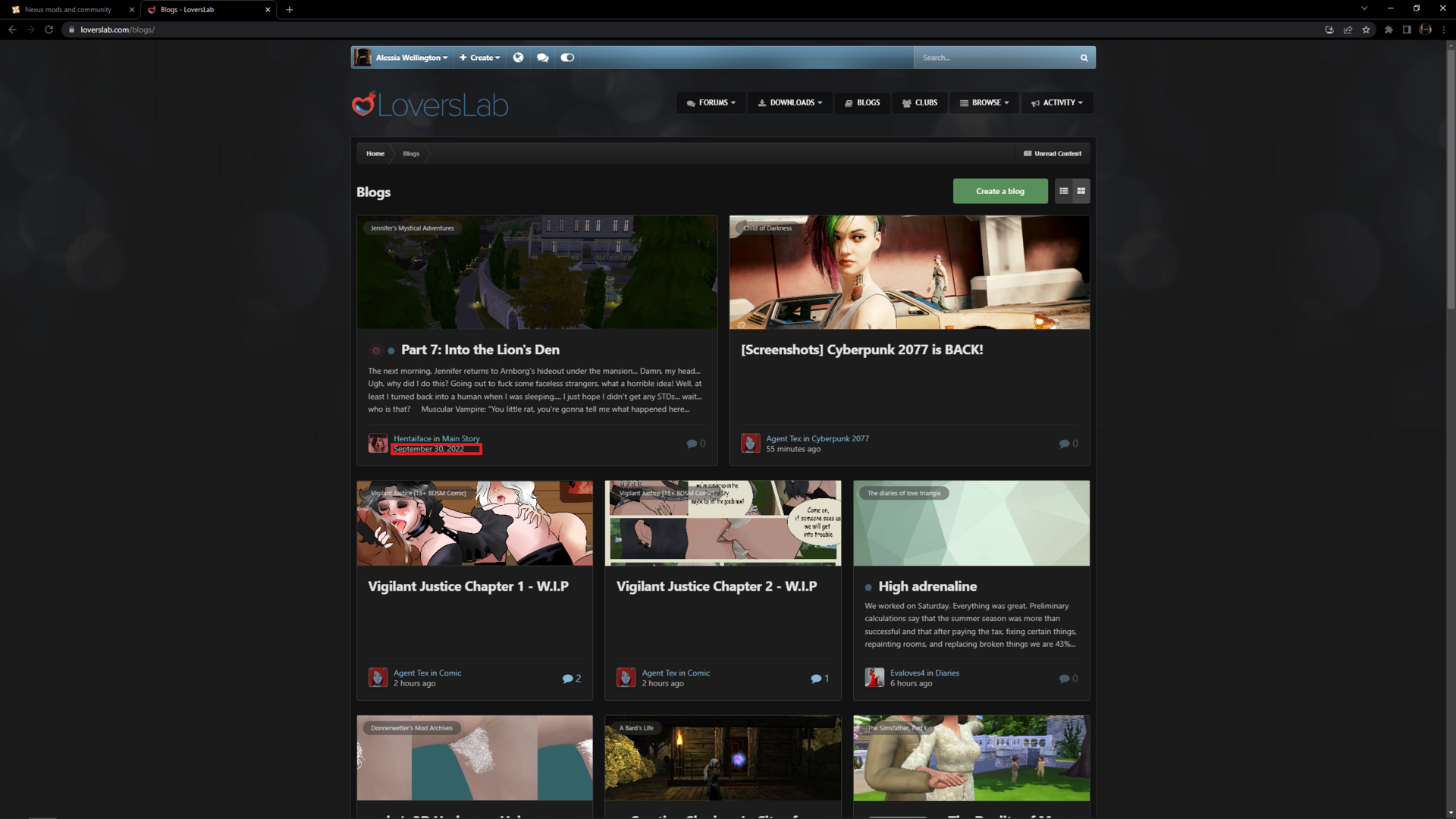Viewport: 1456px width, 819px height.
Task: Open the Activity dropdown menu
Action: 1057,102
